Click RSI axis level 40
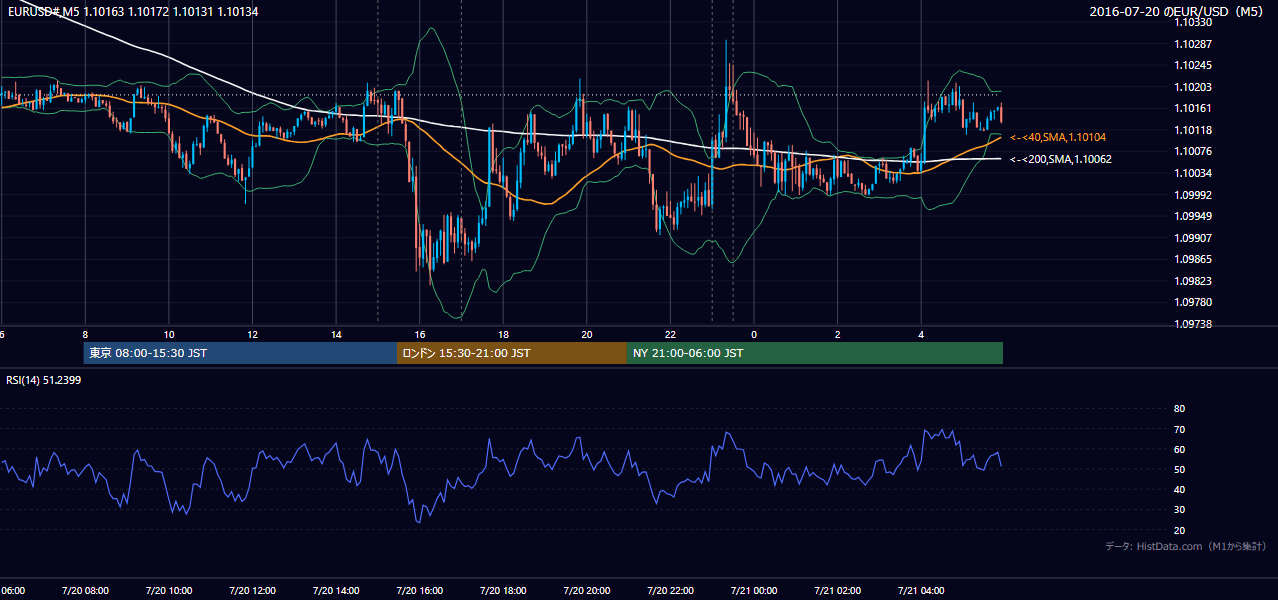 coord(1179,489)
